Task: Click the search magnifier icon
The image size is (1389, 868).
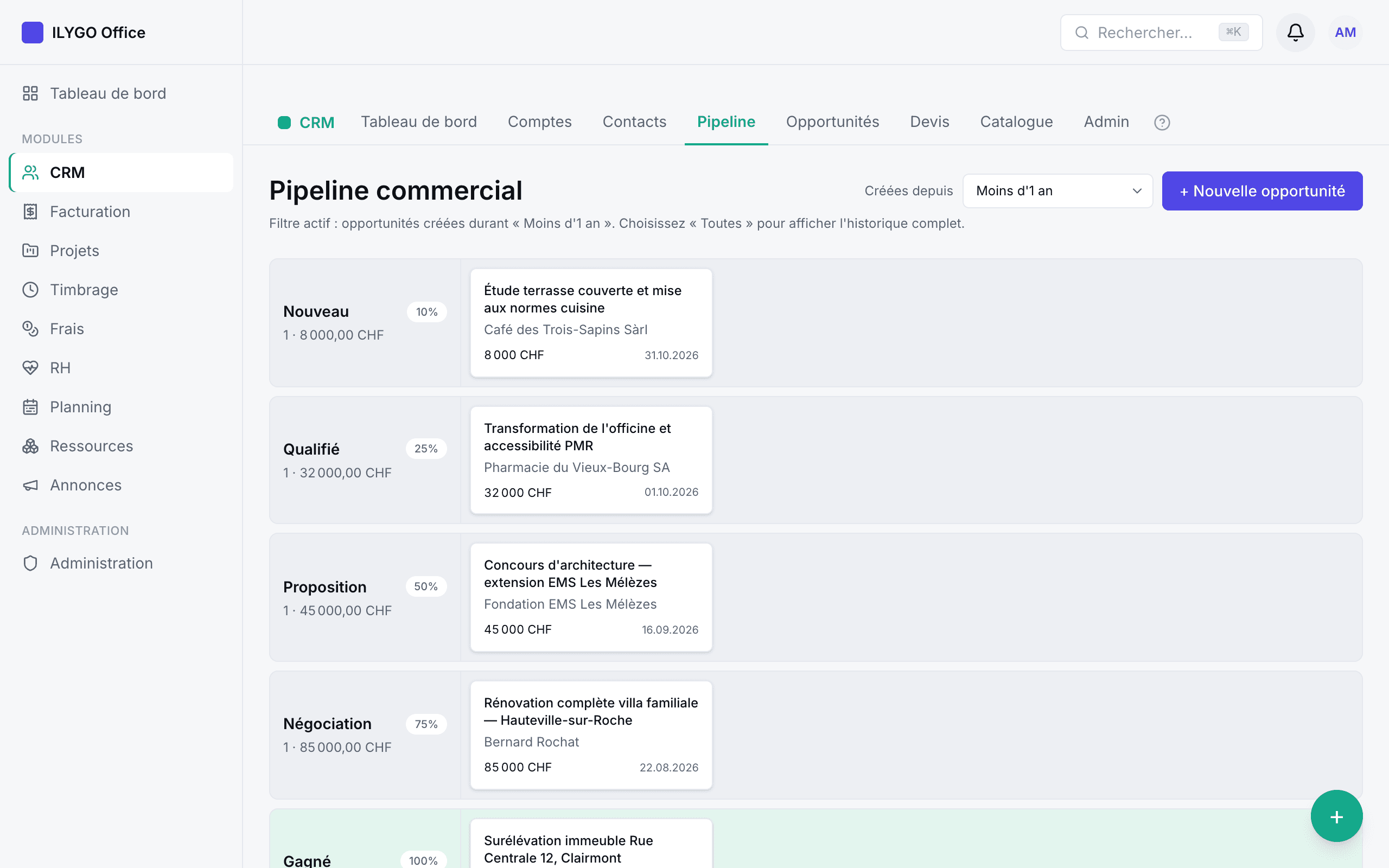Action: click(1082, 33)
